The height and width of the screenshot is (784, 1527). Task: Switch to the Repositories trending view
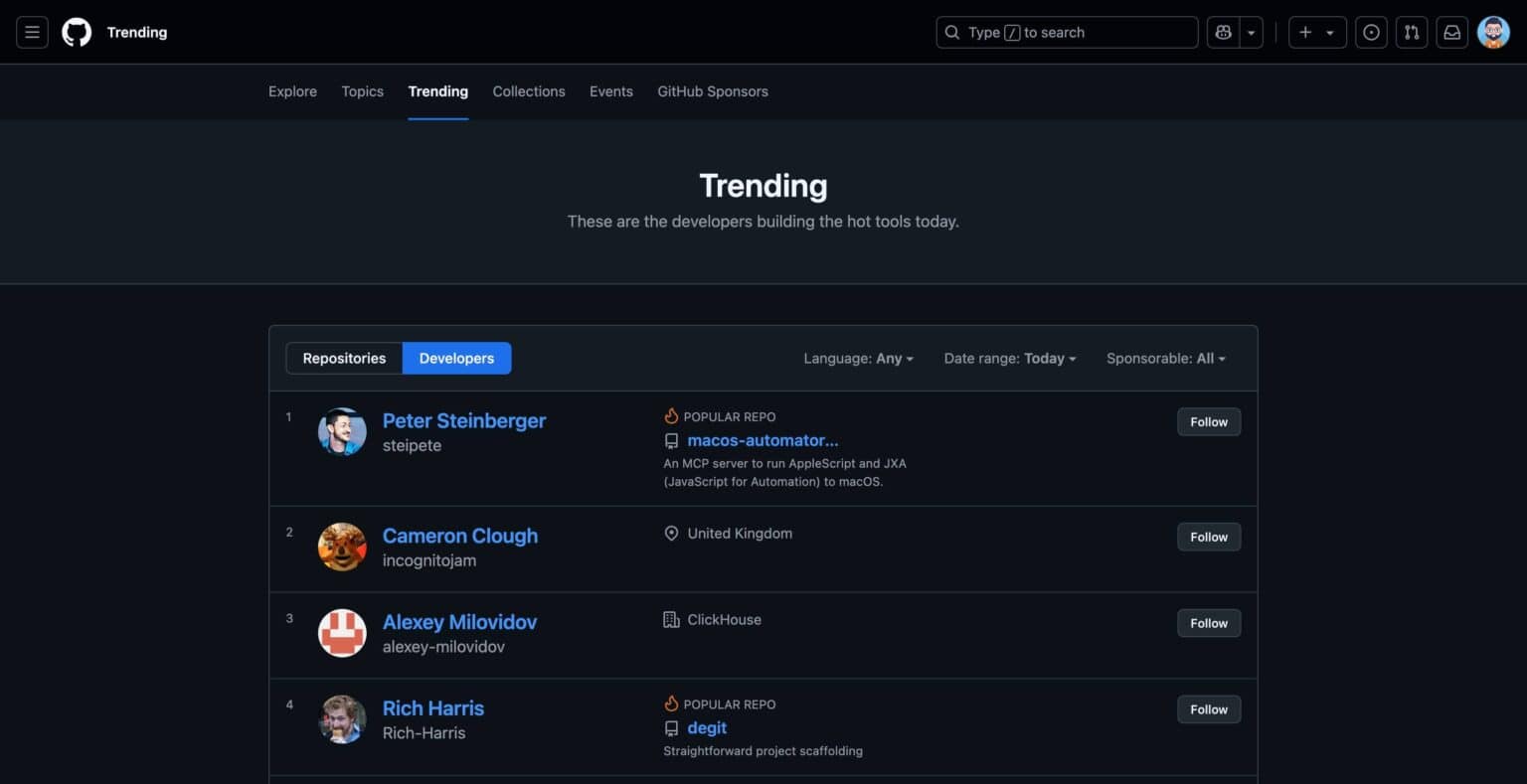(x=343, y=358)
